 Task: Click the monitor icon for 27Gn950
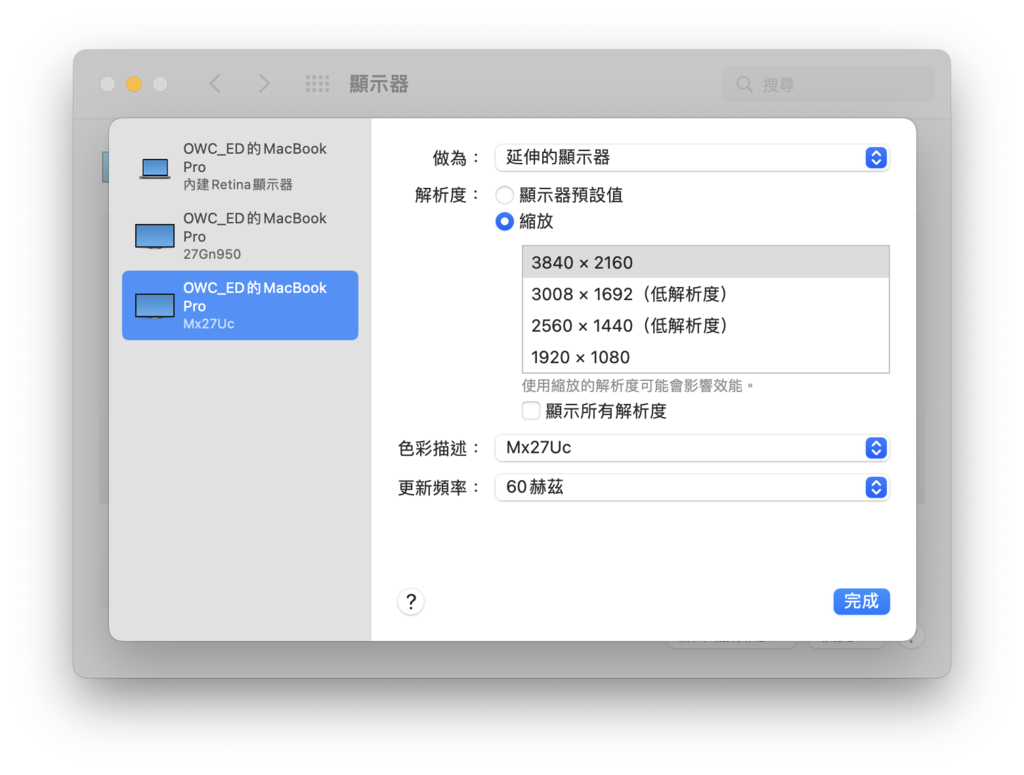155,236
